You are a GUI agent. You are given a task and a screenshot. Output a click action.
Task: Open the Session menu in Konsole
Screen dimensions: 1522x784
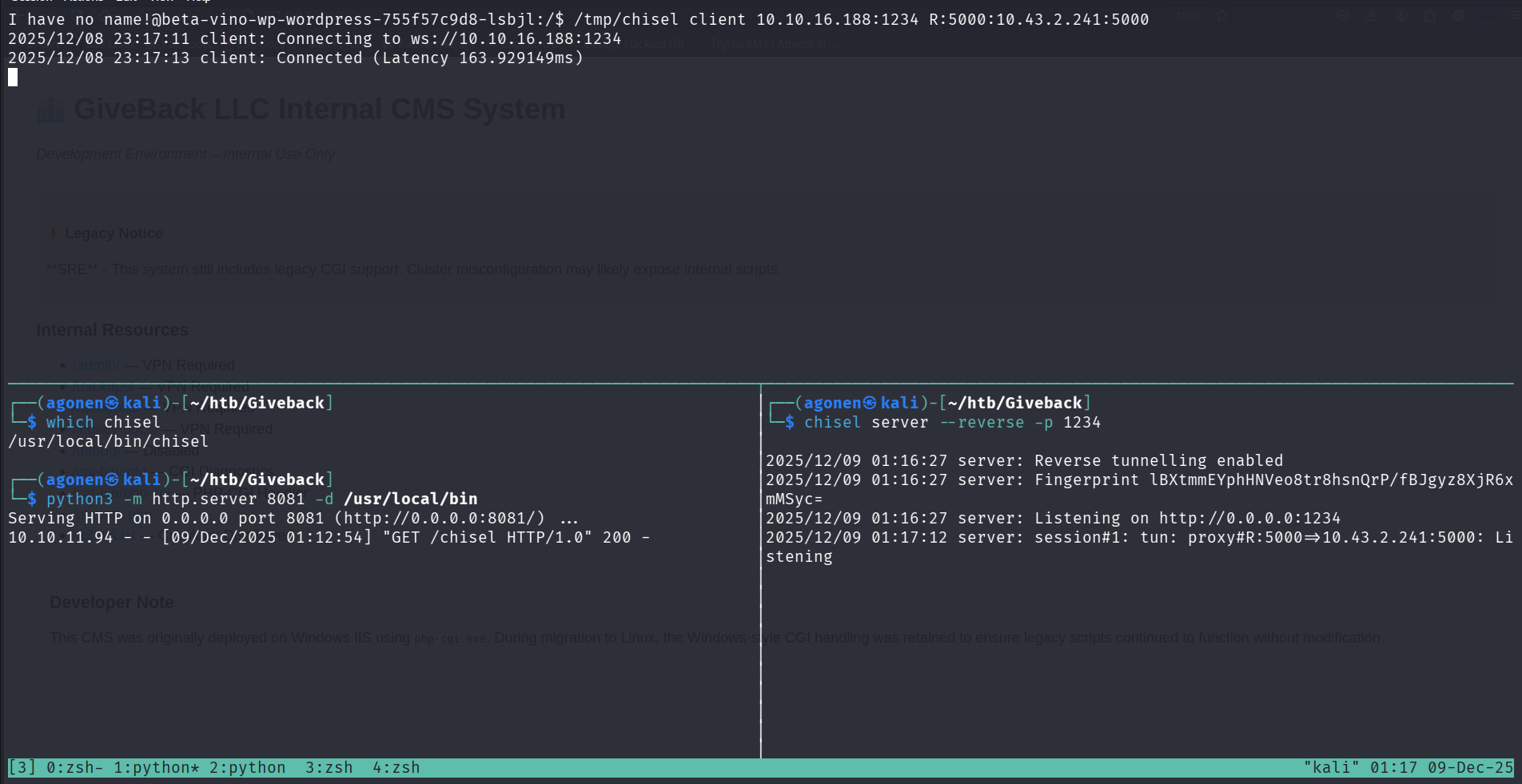pos(30,1)
